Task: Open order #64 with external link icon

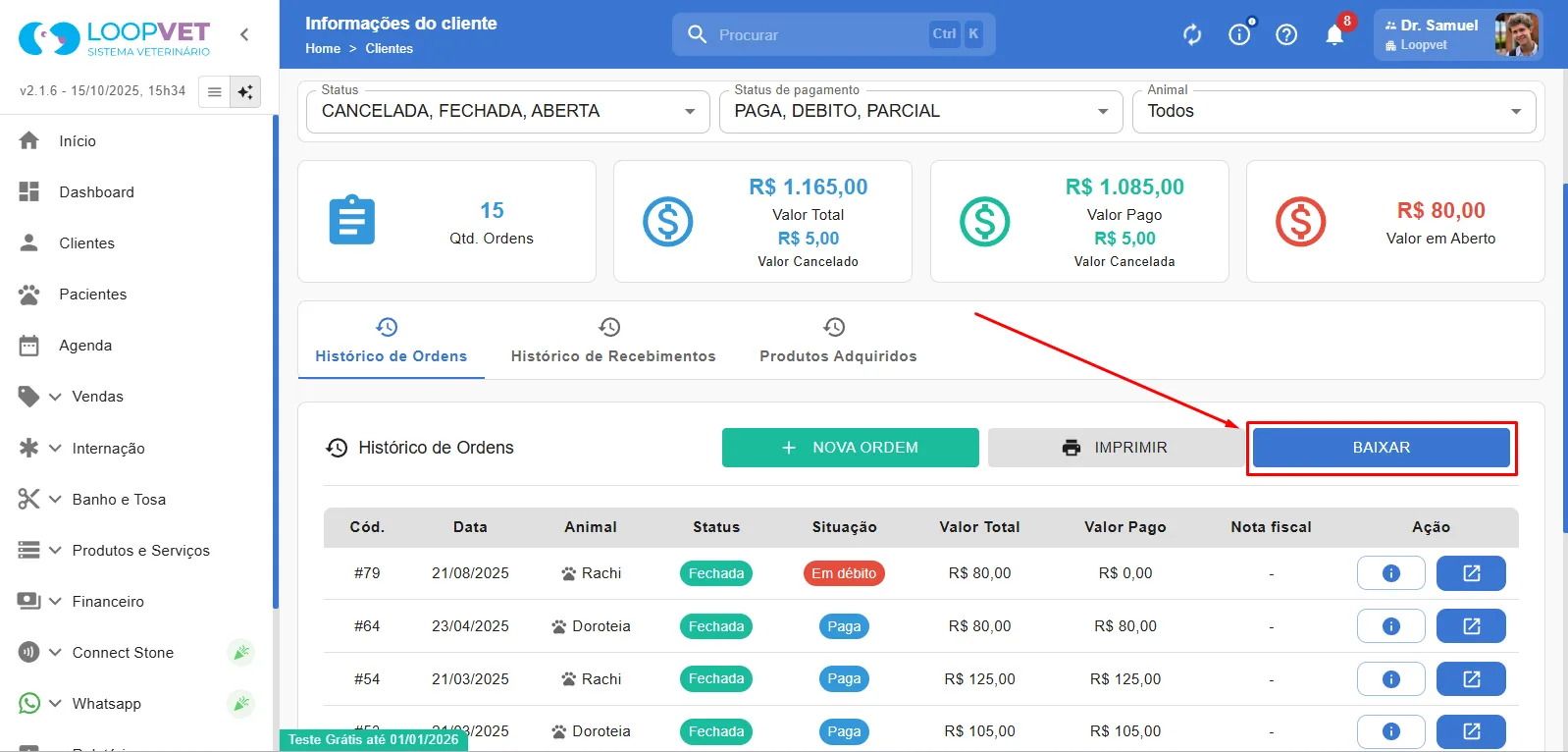Action: click(x=1471, y=626)
